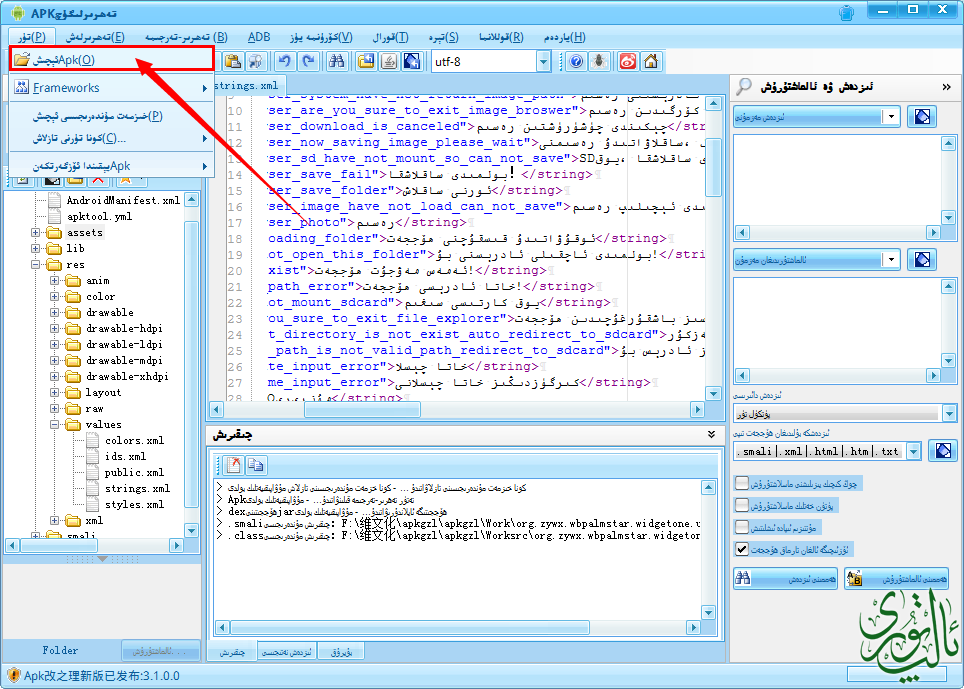Screen dimensions: 964x689
Task: Click the Java coffee cup toolbar icon
Action: [389, 61]
